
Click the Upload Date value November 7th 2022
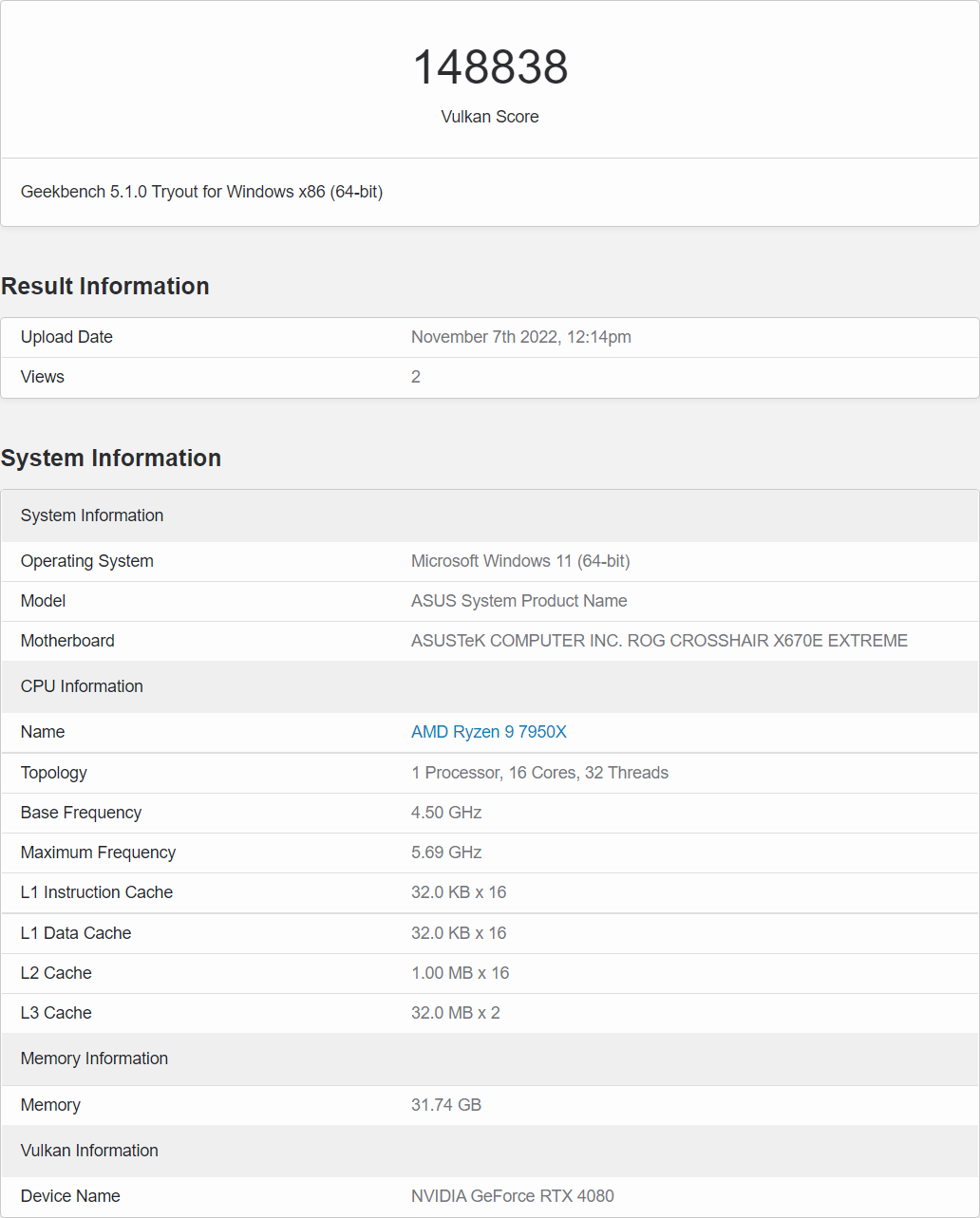520,337
